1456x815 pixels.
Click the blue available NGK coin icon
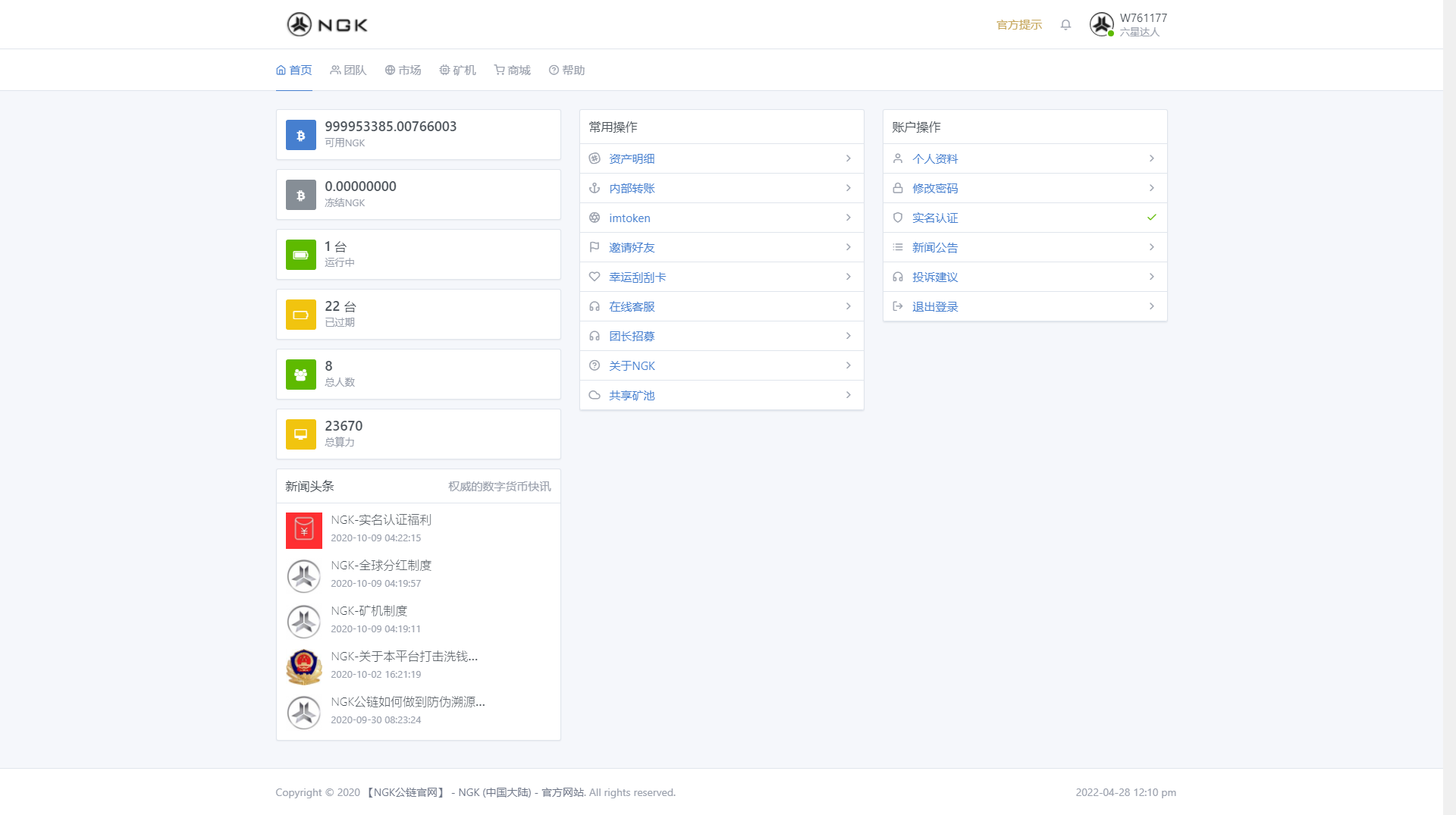coord(301,135)
